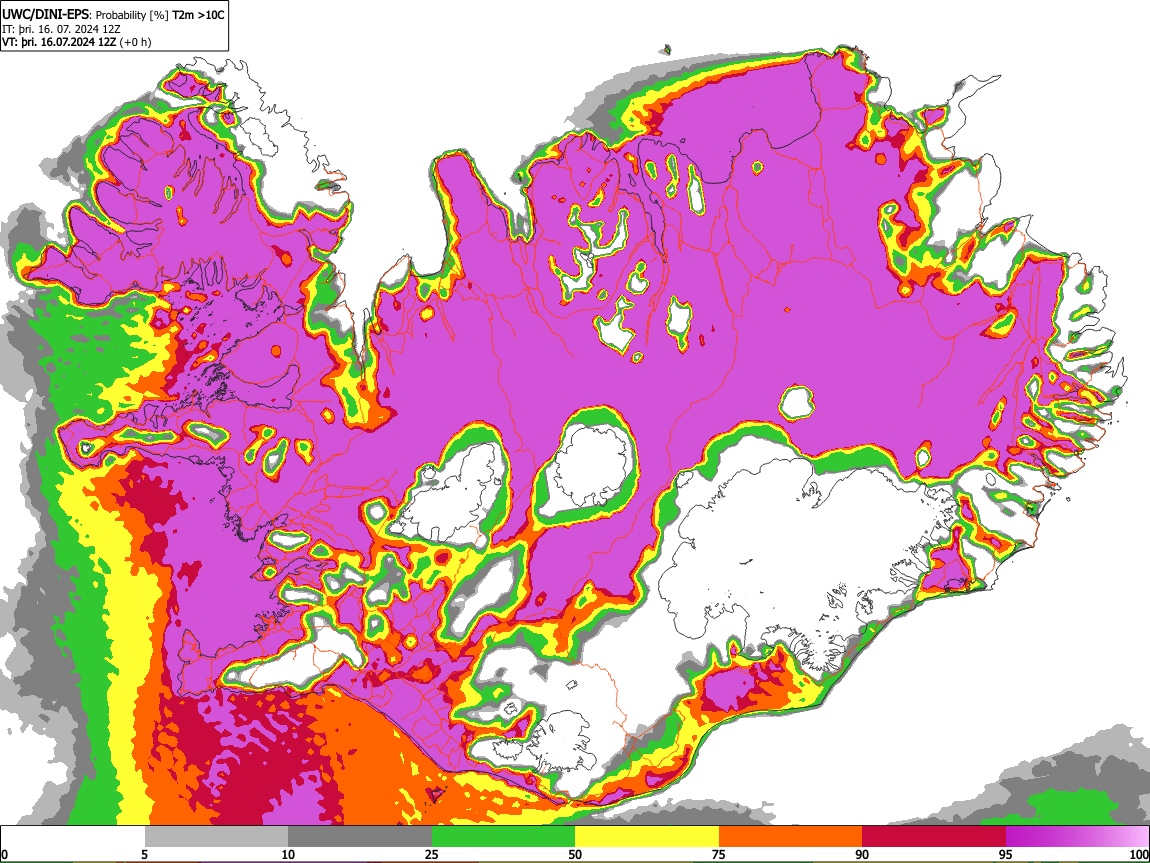This screenshot has width=1150, height=863.
Task: Click the legend value '0'
Action: pos(4,854)
